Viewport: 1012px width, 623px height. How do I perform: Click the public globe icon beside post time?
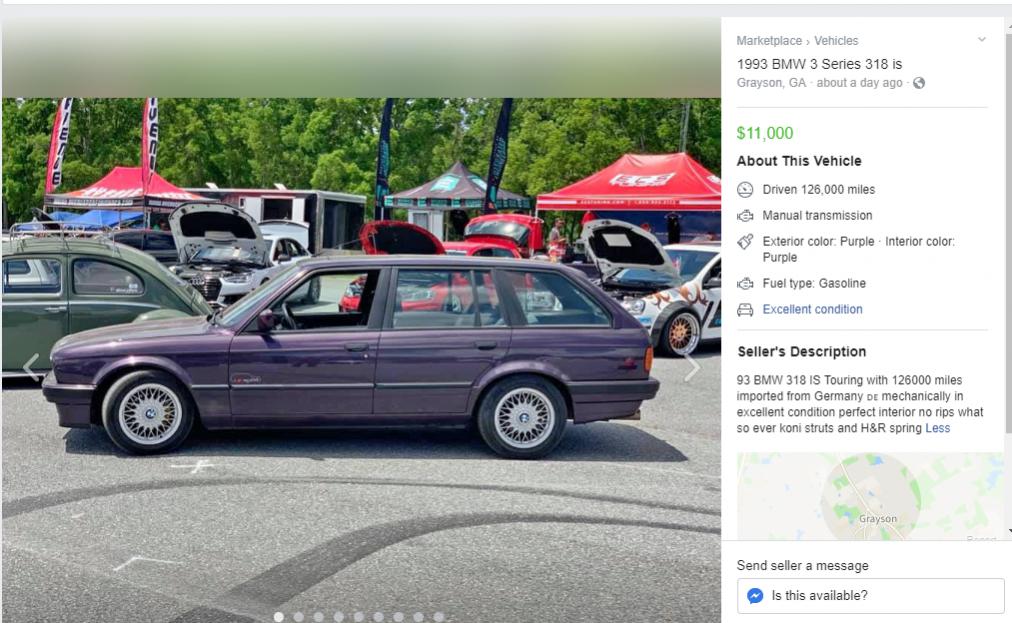[919, 83]
